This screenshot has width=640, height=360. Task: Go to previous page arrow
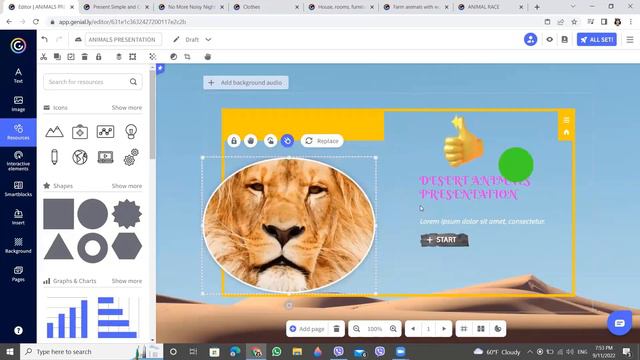[413, 329]
